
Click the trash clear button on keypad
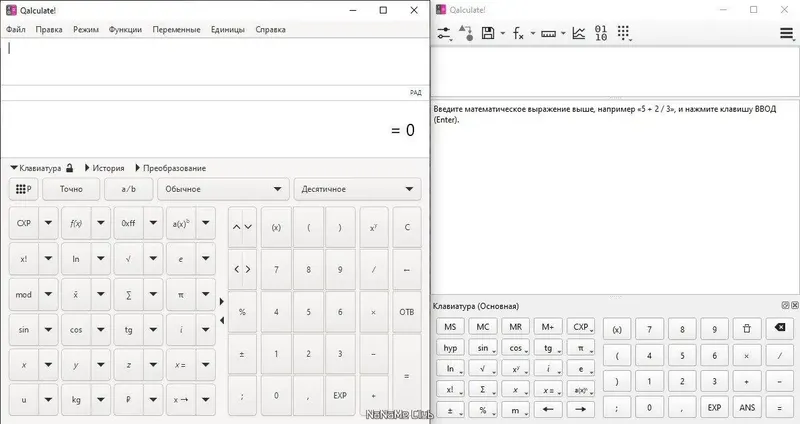pyautogui.click(x=747, y=329)
